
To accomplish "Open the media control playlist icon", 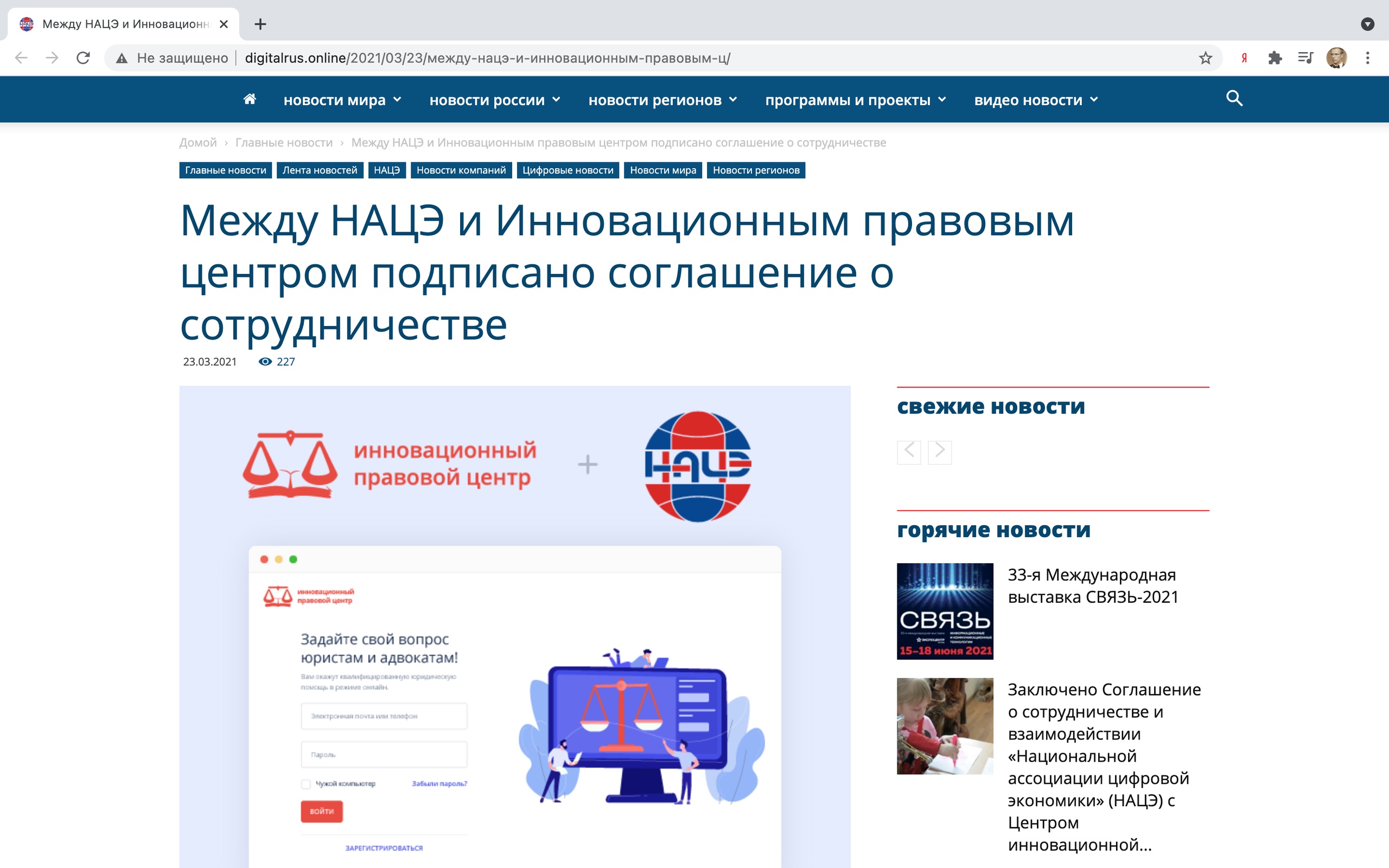I will click(1305, 58).
